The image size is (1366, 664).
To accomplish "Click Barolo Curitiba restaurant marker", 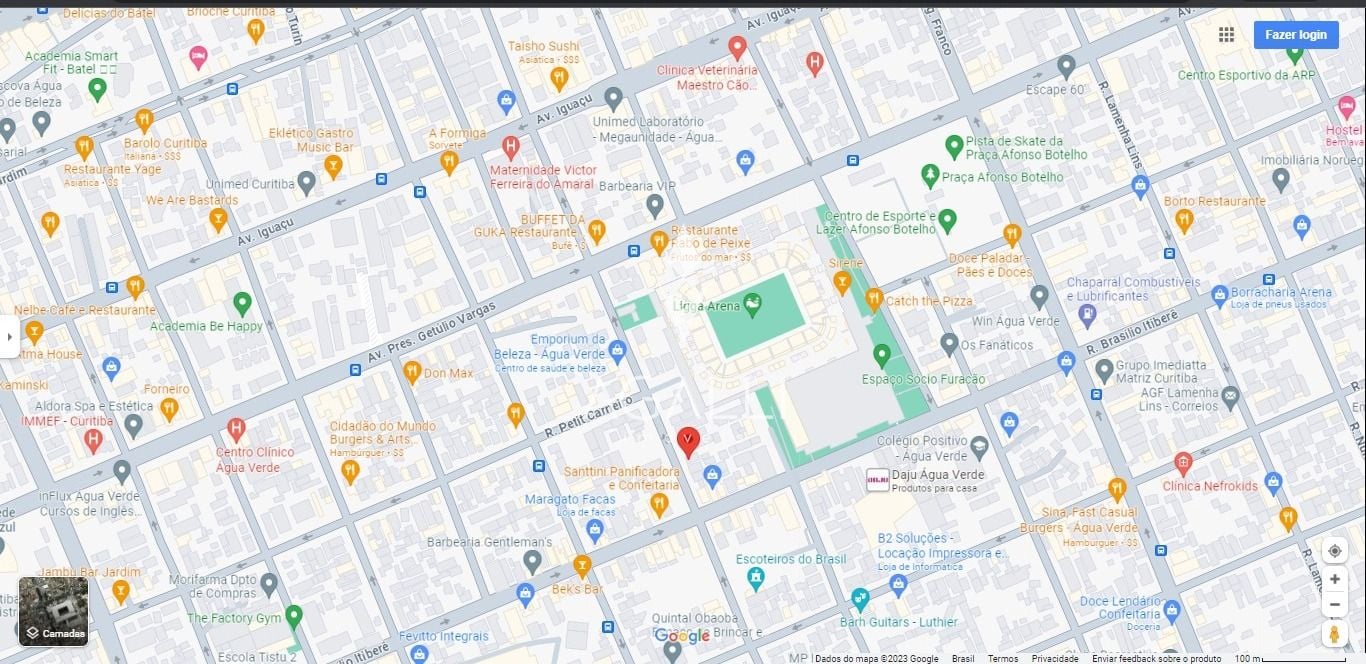I will (144, 121).
